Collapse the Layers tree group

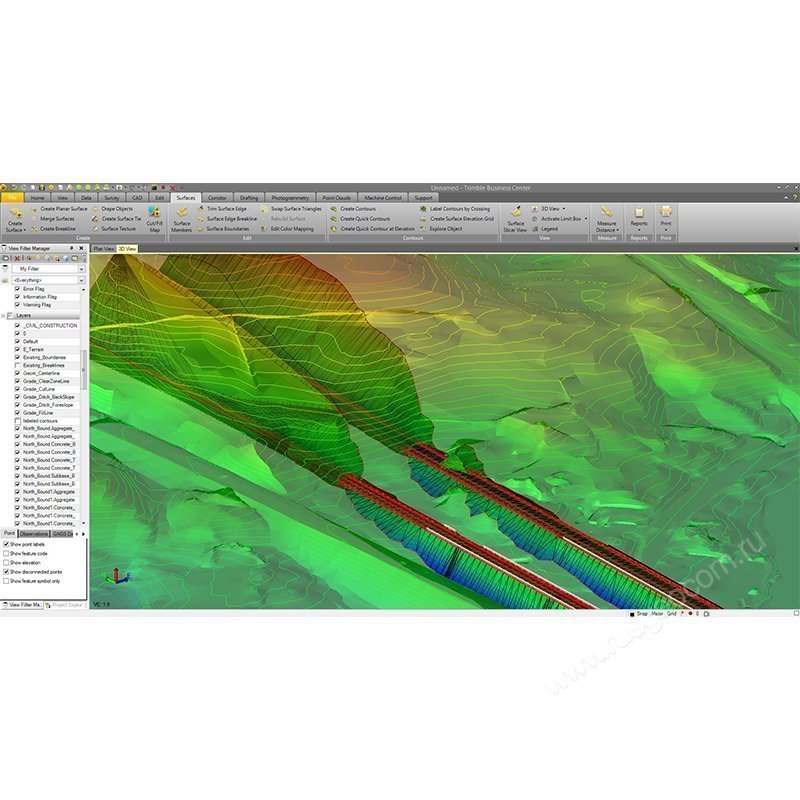click(3, 315)
